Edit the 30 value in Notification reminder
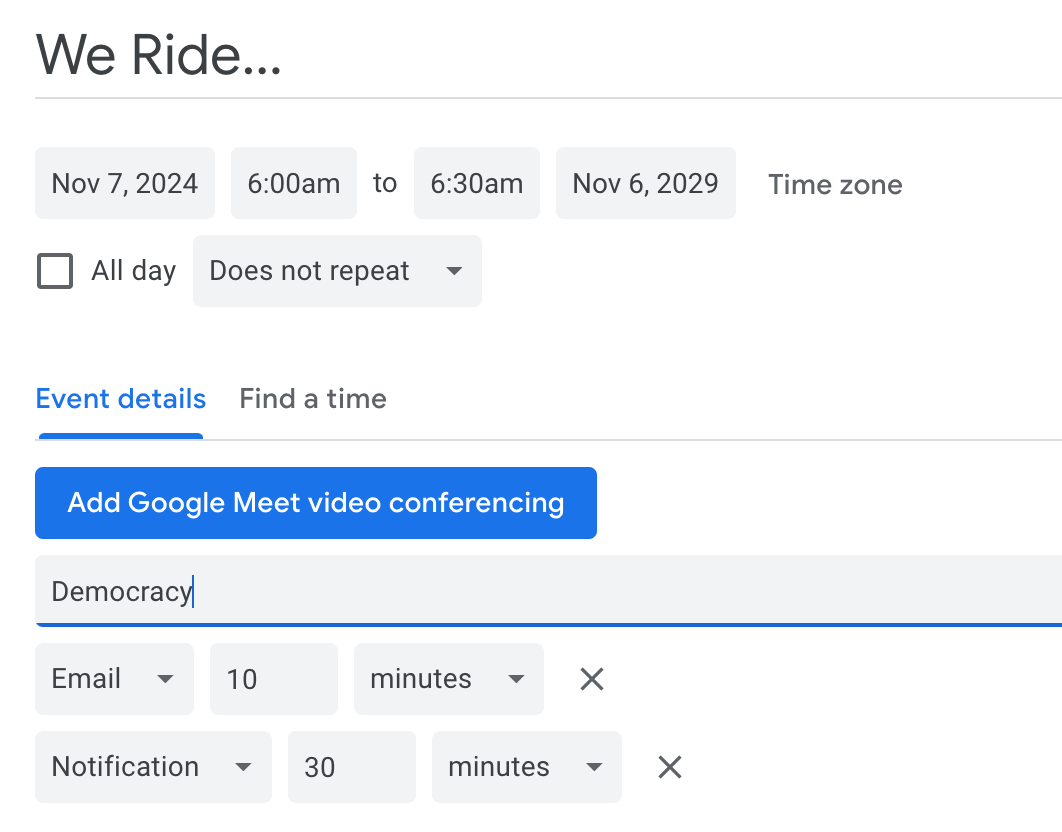Image resolution: width=1062 pixels, height=832 pixels. click(x=351, y=768)
